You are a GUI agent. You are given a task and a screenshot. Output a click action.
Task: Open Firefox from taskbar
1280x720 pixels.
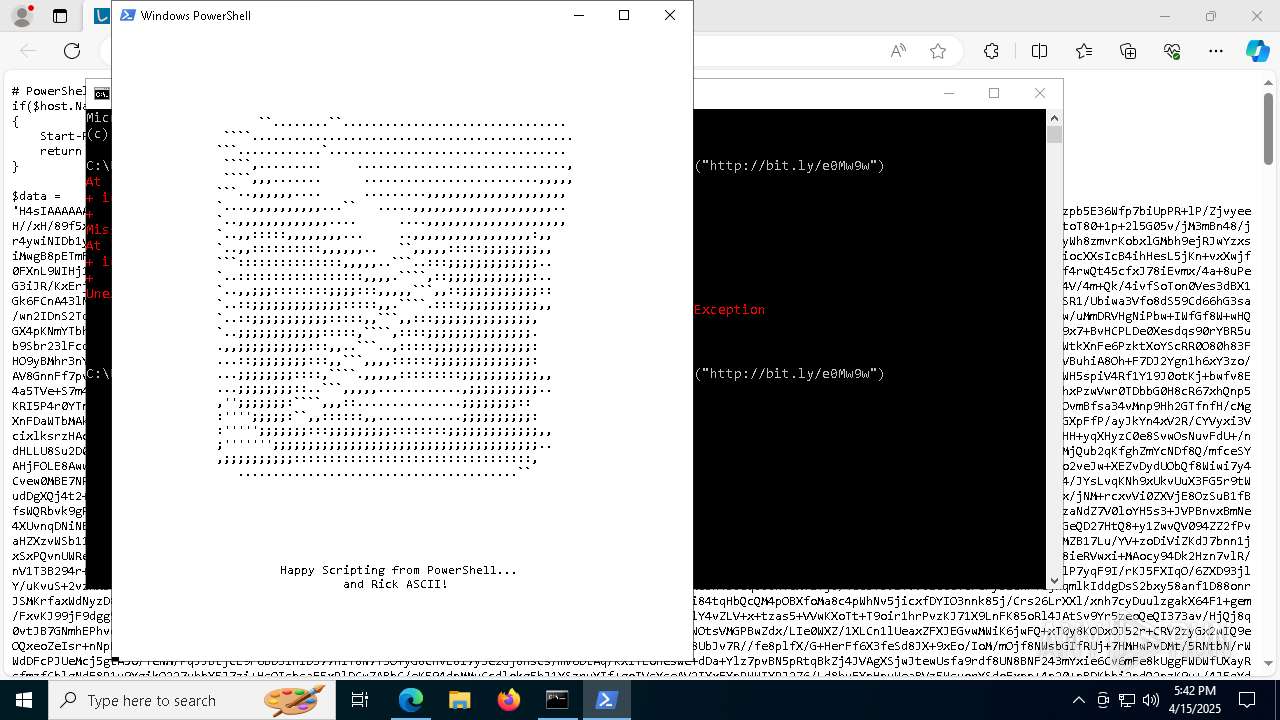(x=508, y=700)
